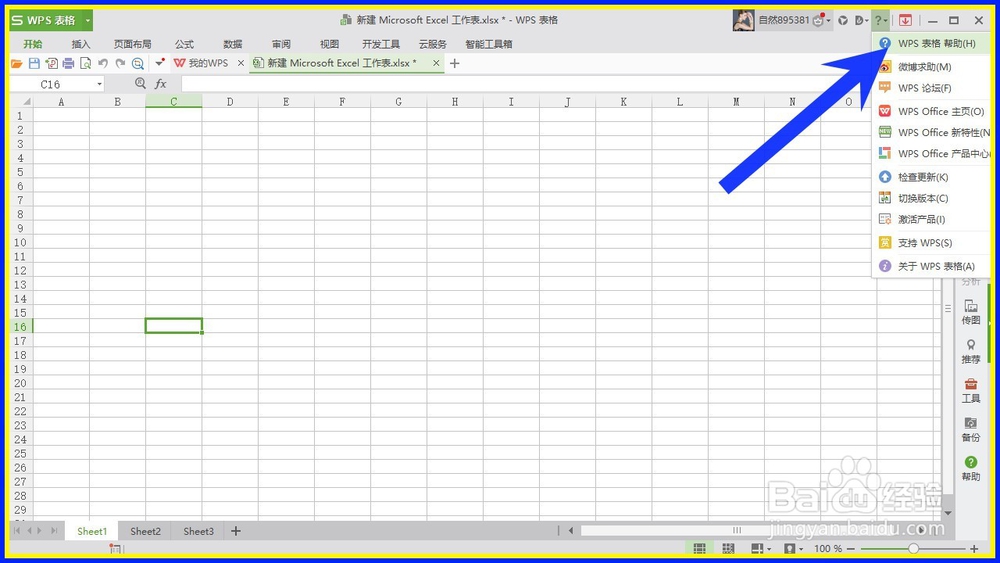Close the 我的WPS tab

coord(240,63)
